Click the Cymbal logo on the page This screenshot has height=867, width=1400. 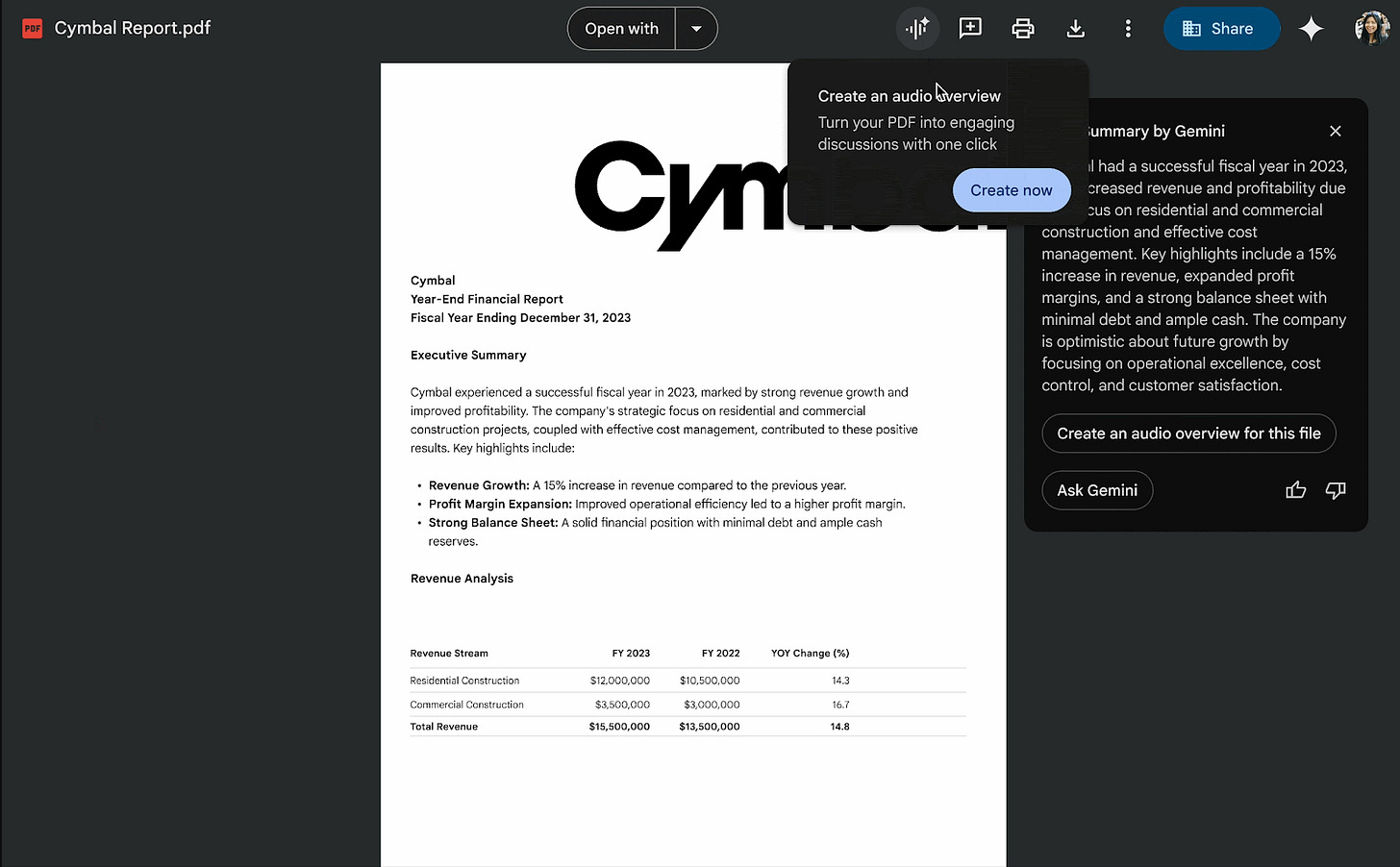(x=681, y=195)
